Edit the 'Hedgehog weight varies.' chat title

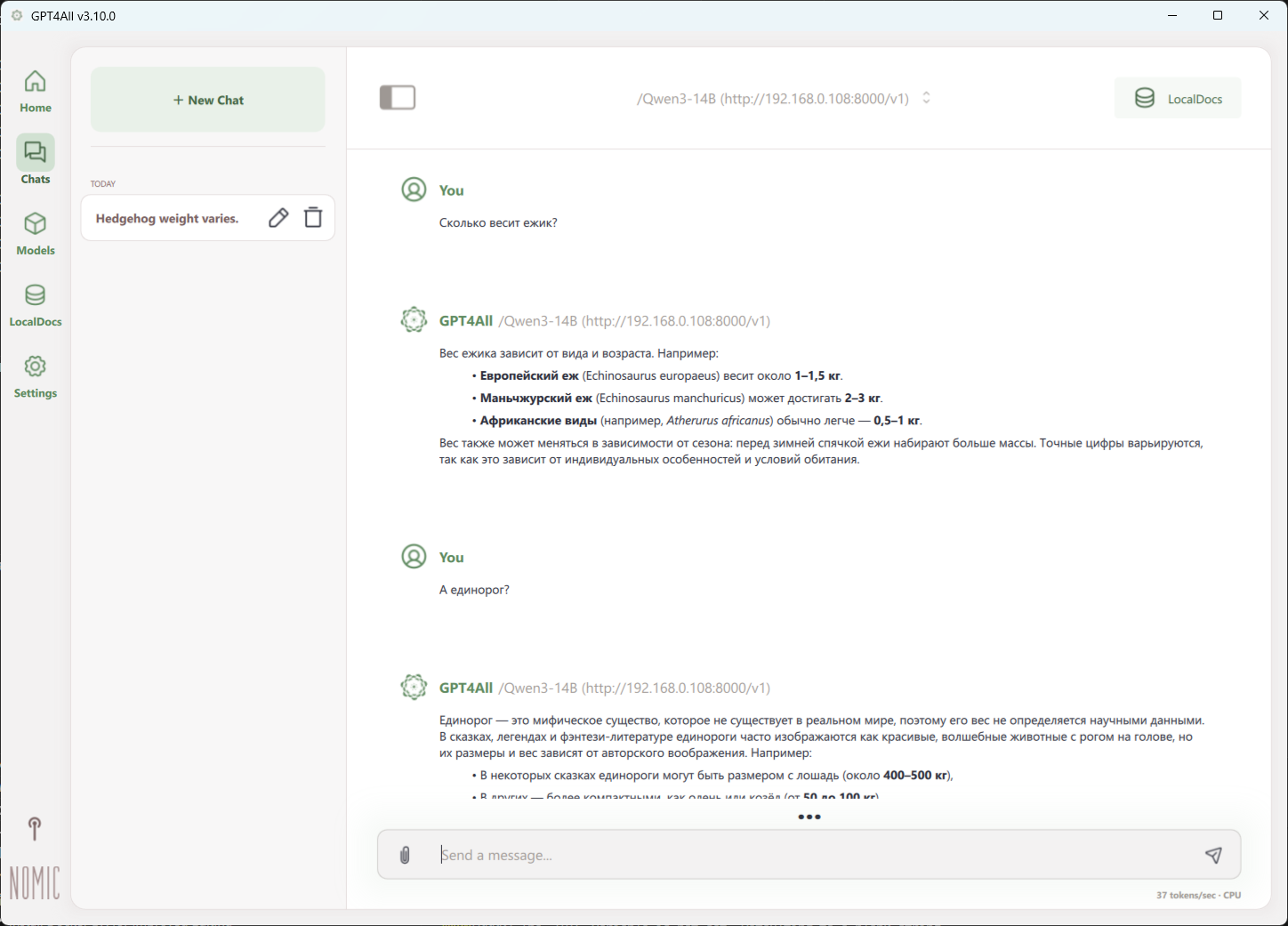pyautogui.click(x=278, y=218)
